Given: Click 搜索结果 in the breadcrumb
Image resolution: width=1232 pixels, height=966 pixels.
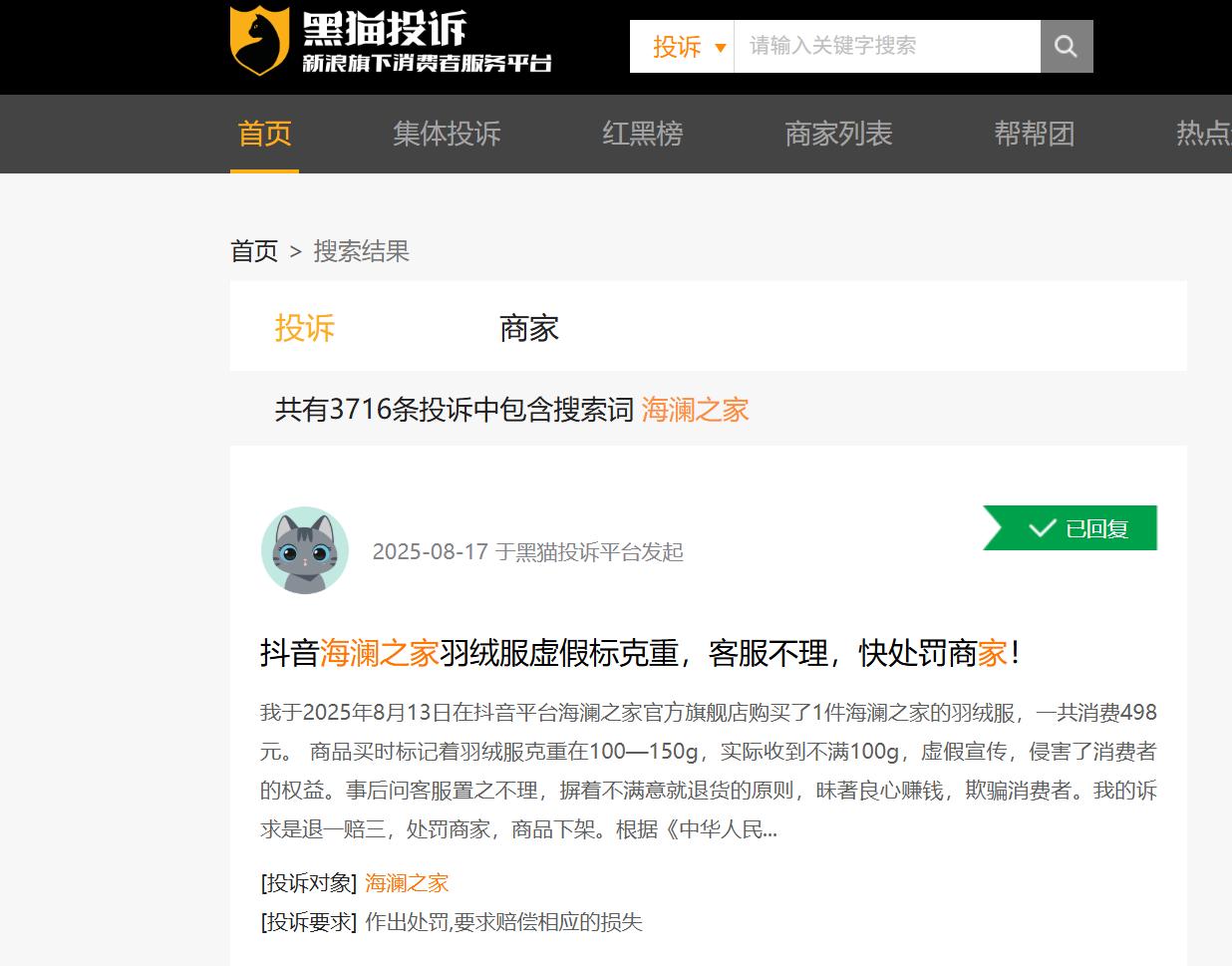Looking at the screenshot, I should coord(361,251).
